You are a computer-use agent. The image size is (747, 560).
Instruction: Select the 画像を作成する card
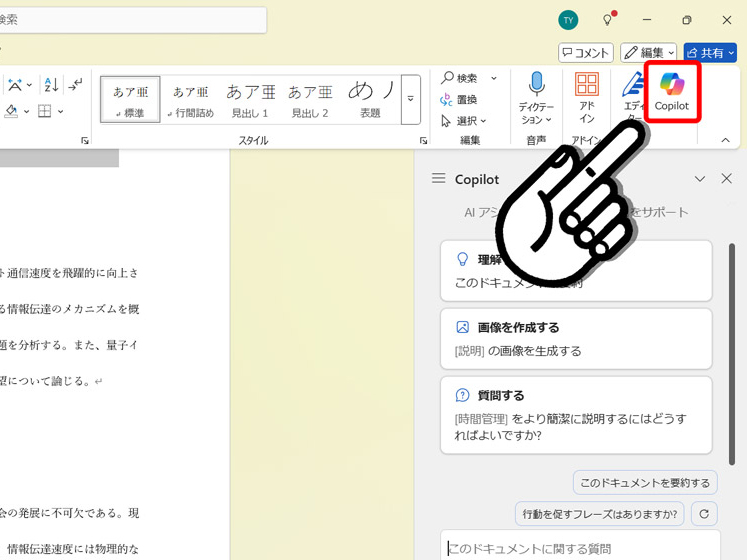coord(576,339)
